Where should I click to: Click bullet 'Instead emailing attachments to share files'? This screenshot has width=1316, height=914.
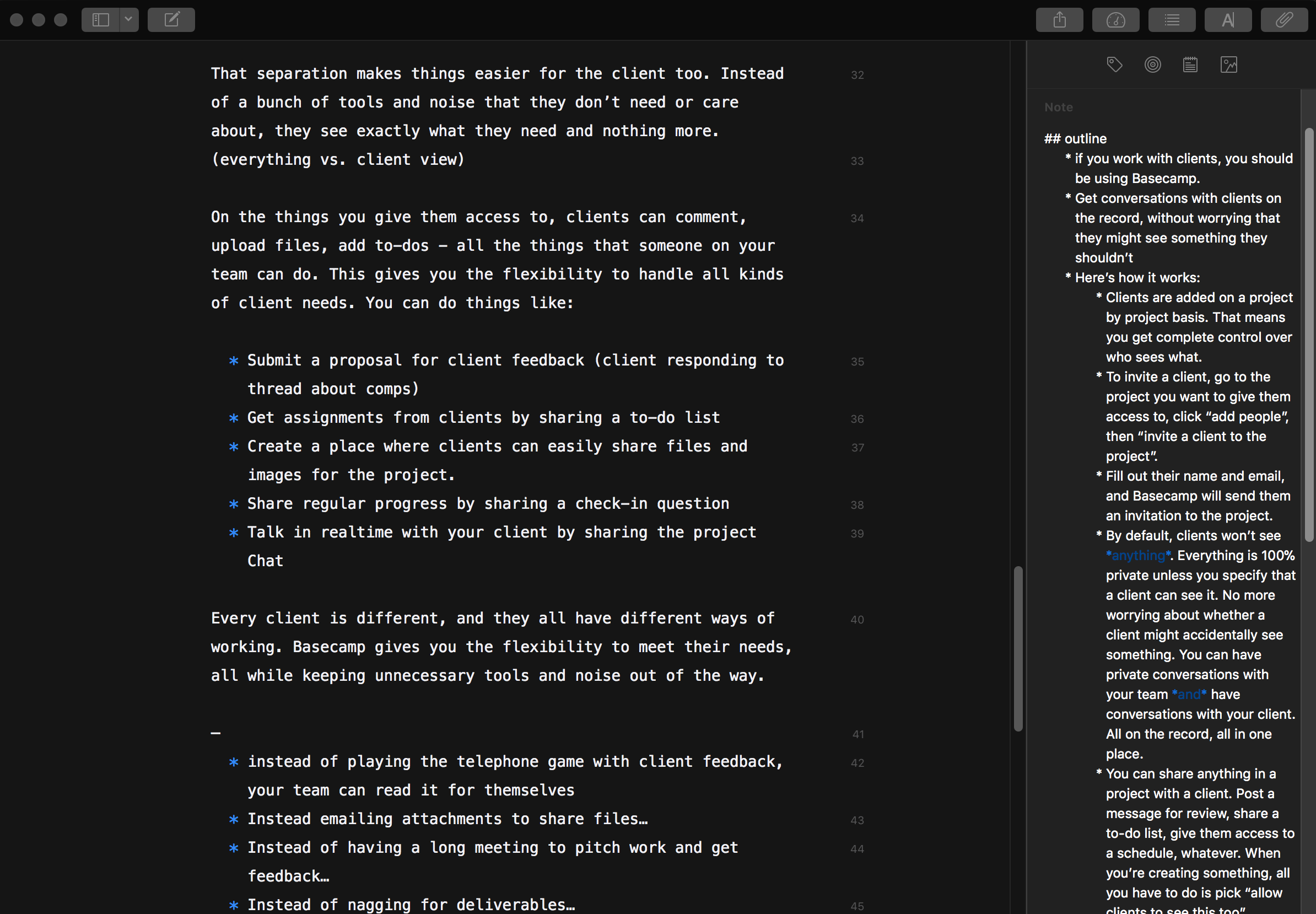(x=447, y=819)
